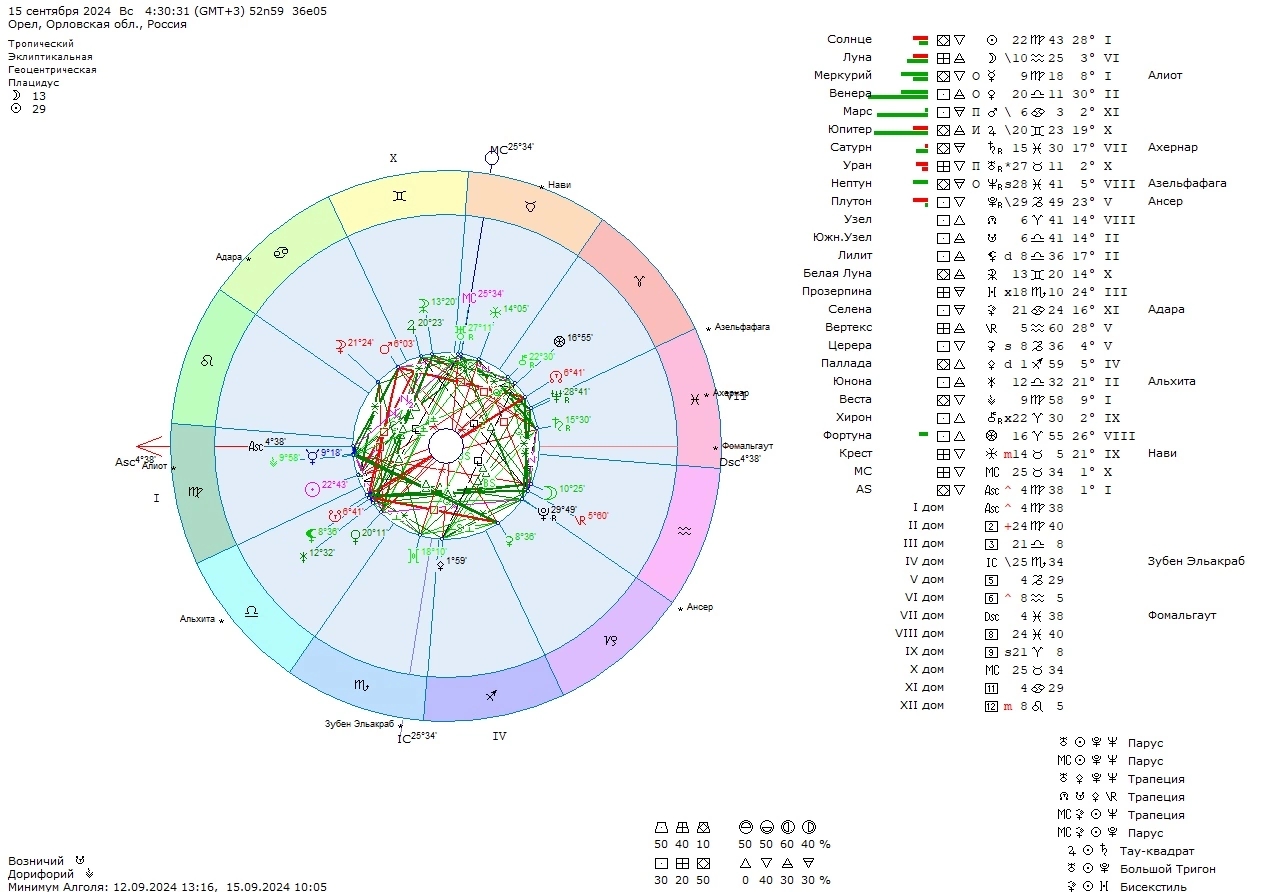Click the Leo sign on the zodiac ring
This screenshot has width=1280, height=892.
coord(209,360)
